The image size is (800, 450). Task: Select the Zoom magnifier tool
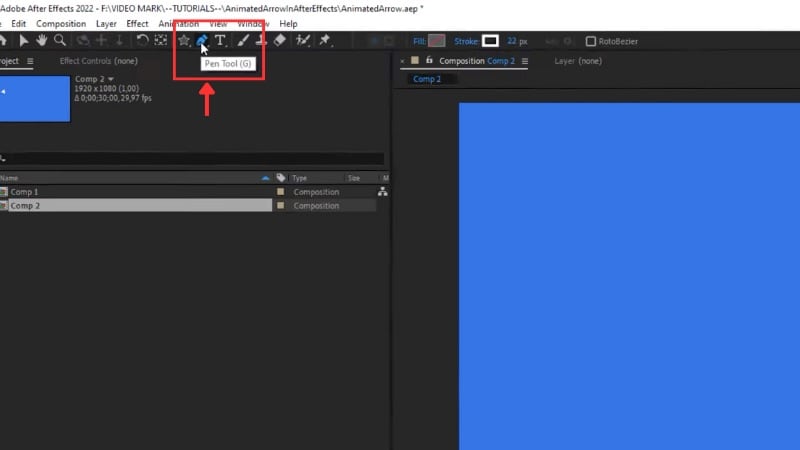pos(60,40)
